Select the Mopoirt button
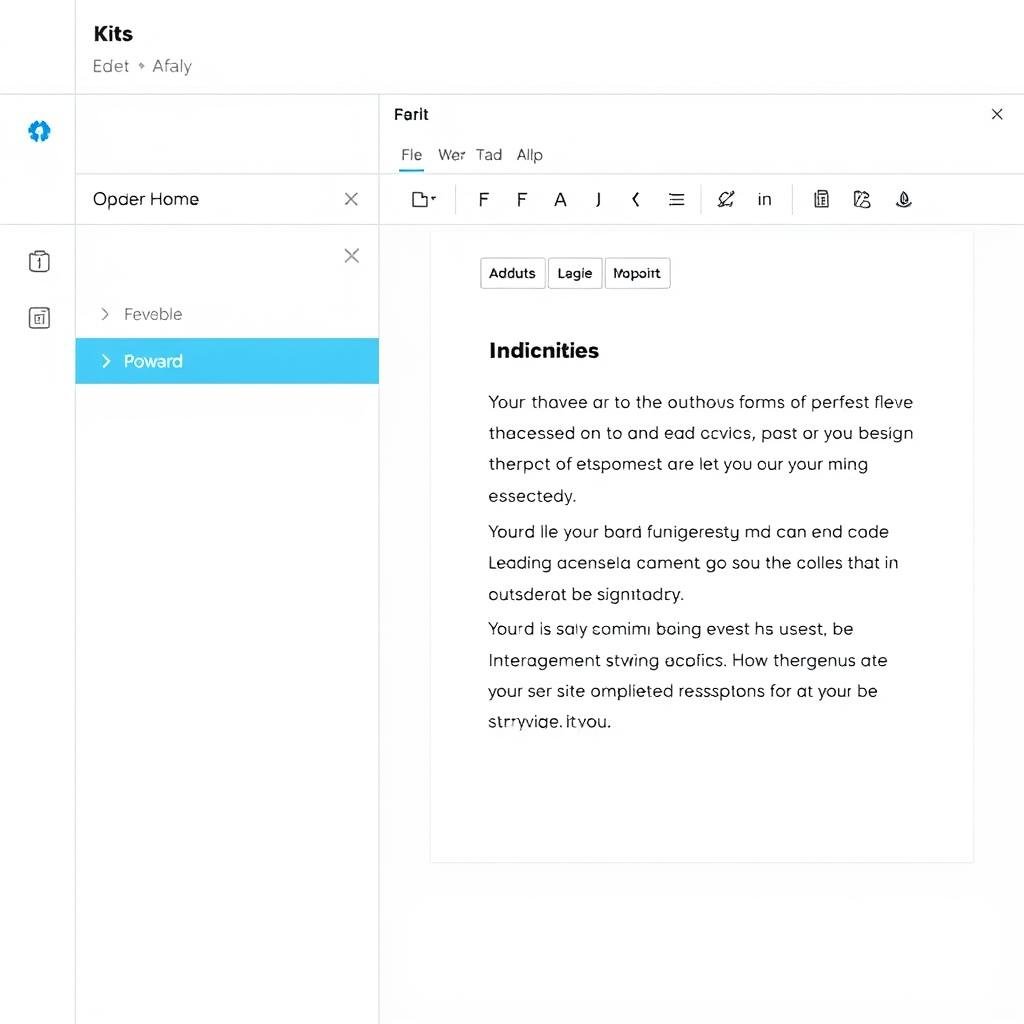This screenshot has height=1024, width=1024. click(637, 273)
